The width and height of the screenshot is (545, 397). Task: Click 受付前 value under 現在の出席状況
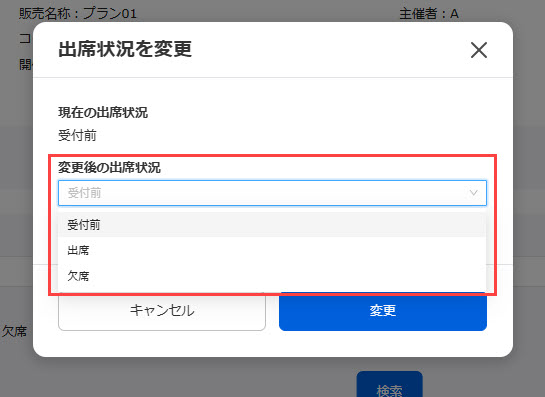tap(77, 135)
